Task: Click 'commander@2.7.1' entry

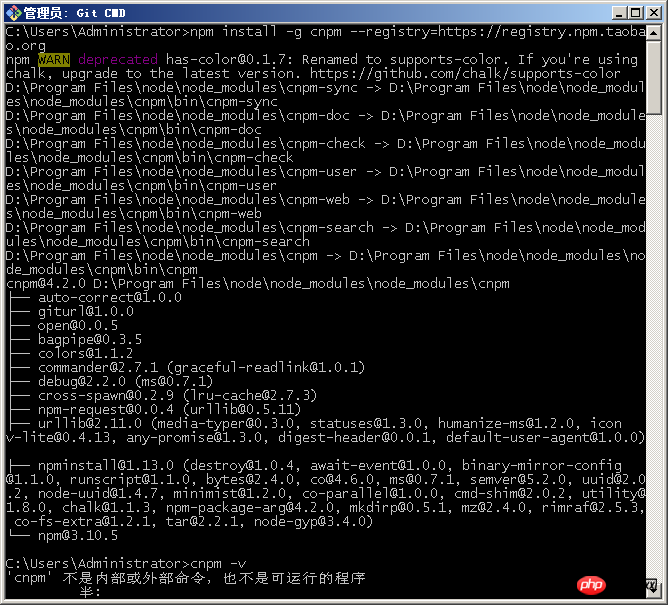Action: pyautogui.click(x=98, y=367)
